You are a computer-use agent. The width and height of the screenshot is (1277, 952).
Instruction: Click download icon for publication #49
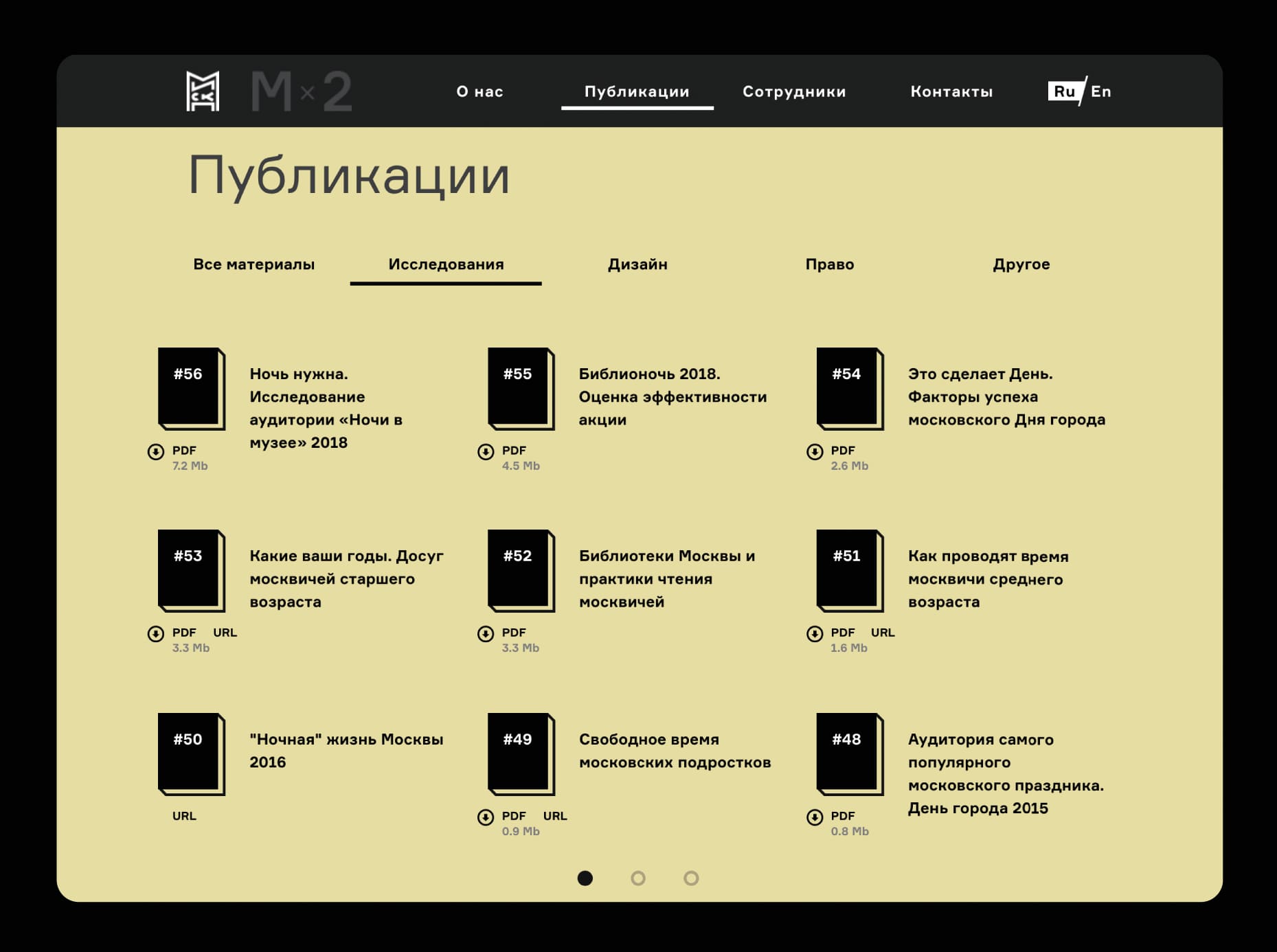tap(486, 817)
